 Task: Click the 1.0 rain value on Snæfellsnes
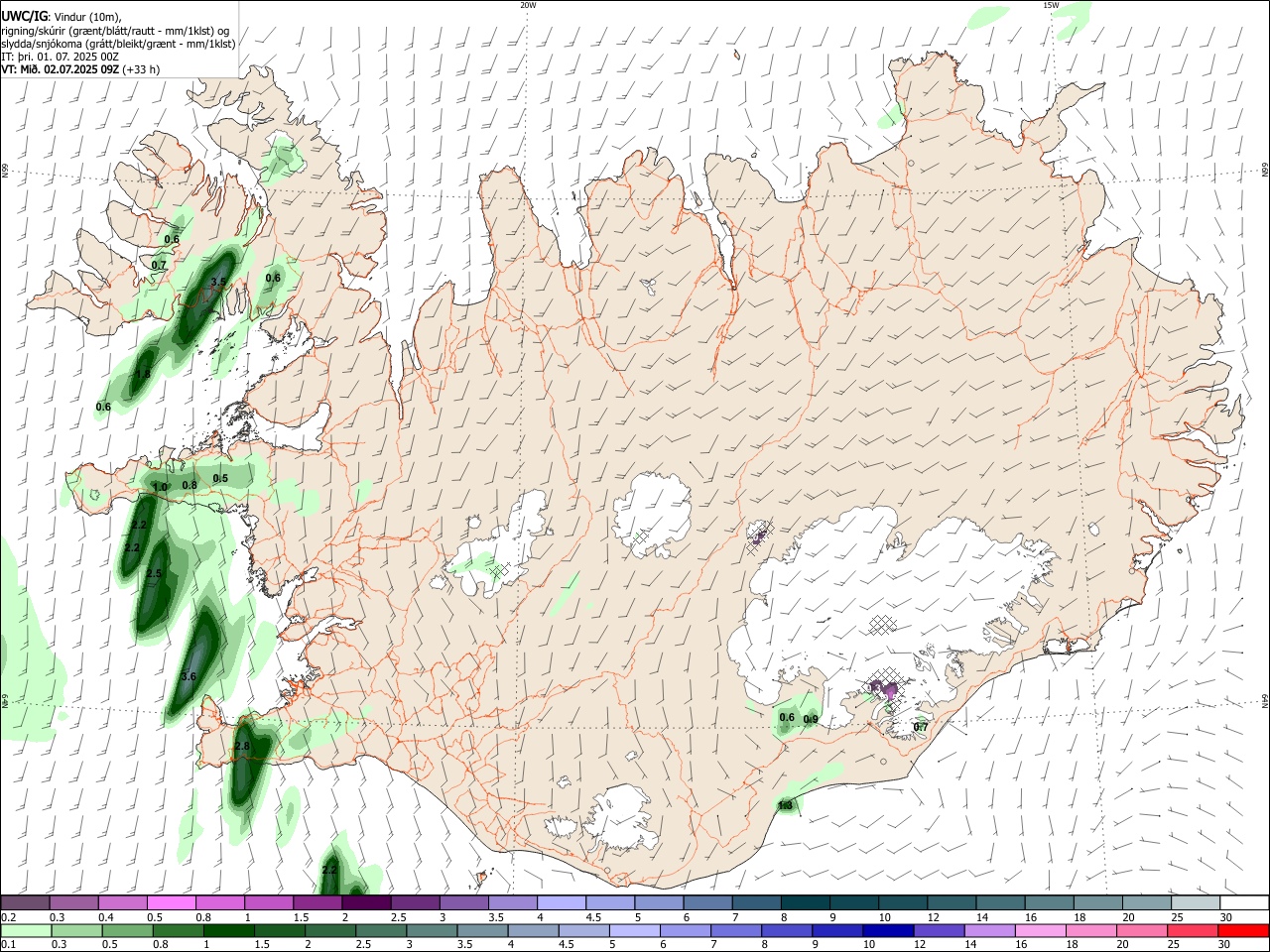(x=160, y=487)
